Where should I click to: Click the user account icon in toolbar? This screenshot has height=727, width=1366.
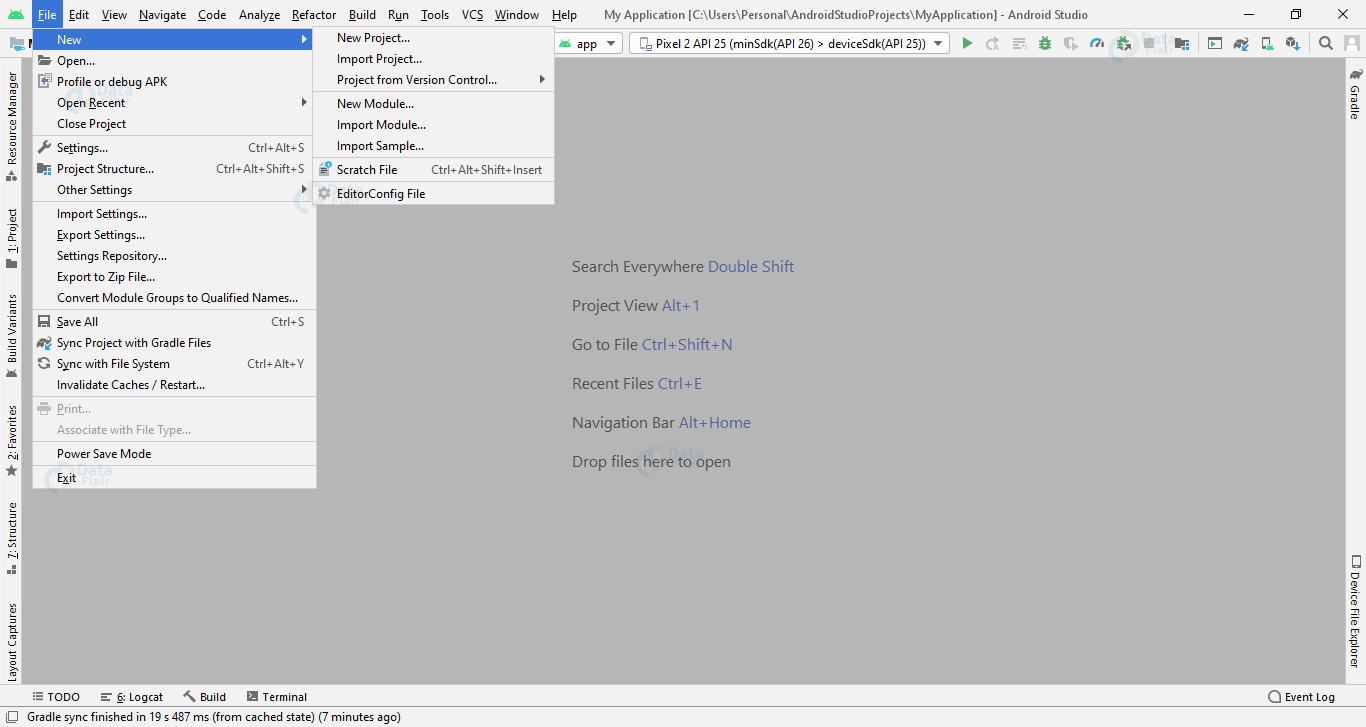(x=1352, y=43)
